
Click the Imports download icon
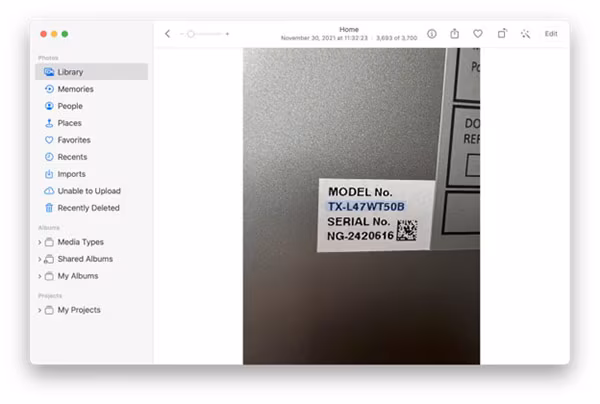(49, 174)
